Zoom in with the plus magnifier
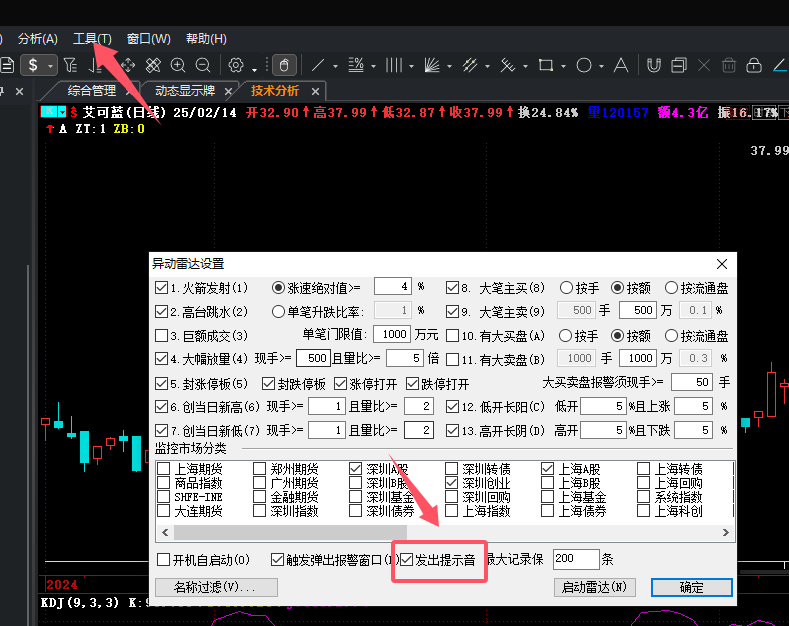 (178, 65)
